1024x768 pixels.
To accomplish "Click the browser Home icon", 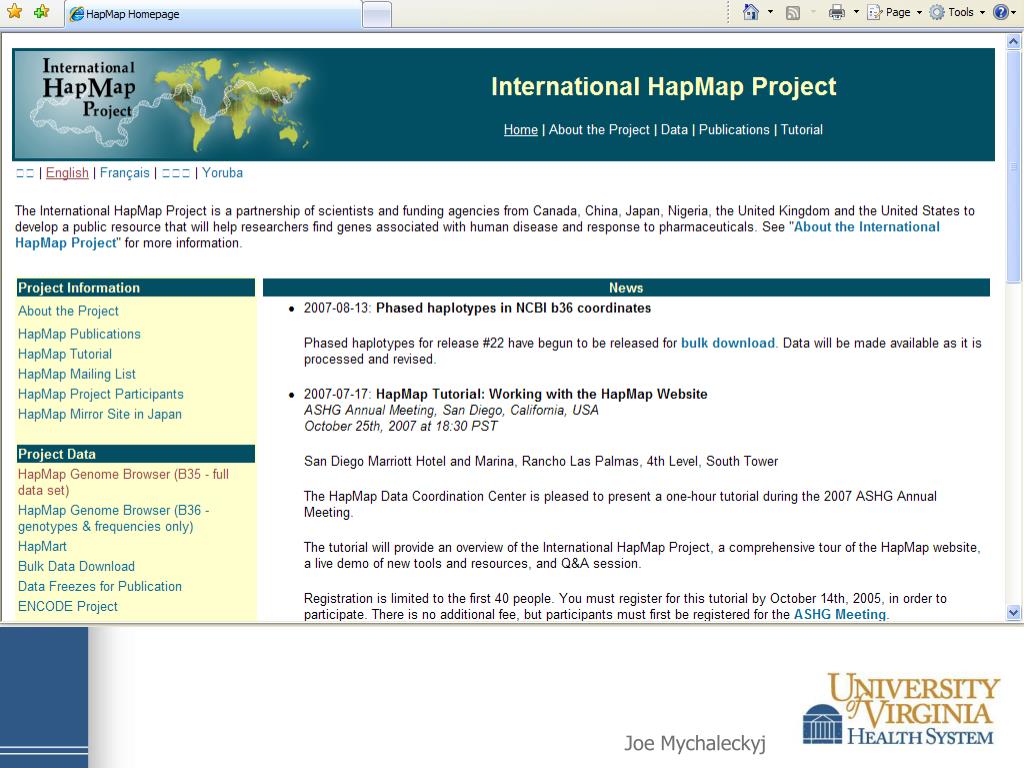I will [x=751, y=12].
